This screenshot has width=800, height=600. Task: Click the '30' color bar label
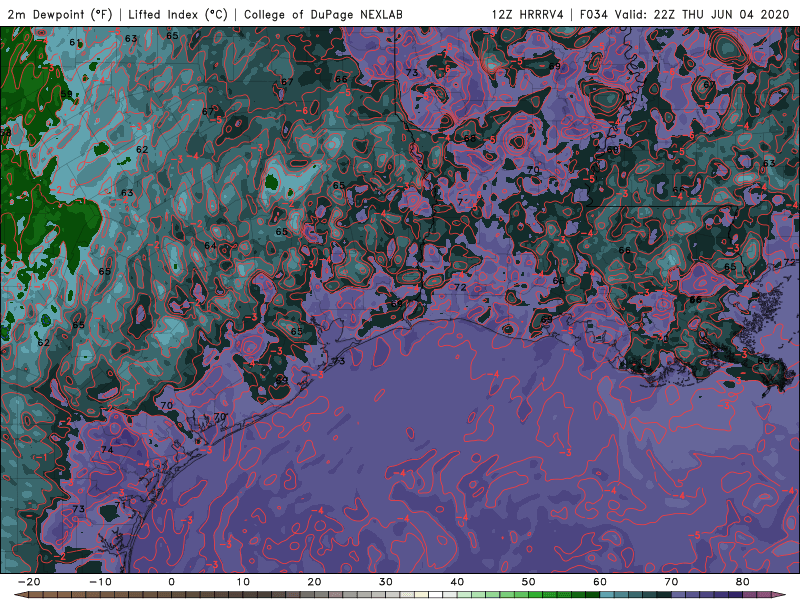(x=386, y=582)
